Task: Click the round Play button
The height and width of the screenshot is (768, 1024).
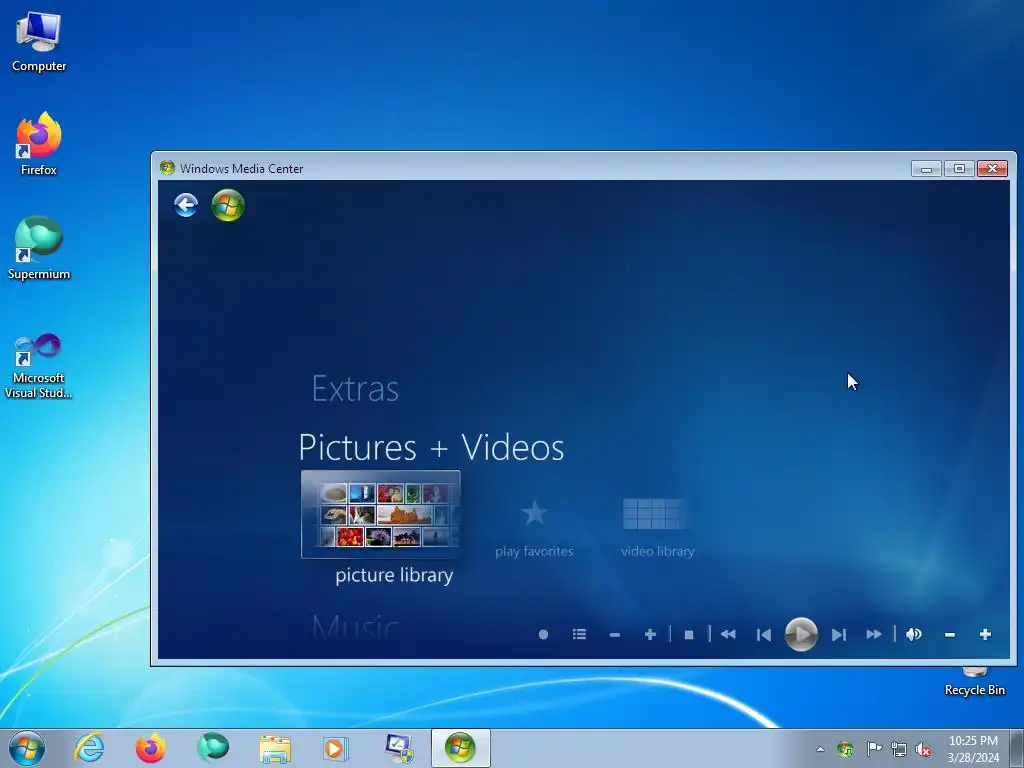Action: [801, 634]
